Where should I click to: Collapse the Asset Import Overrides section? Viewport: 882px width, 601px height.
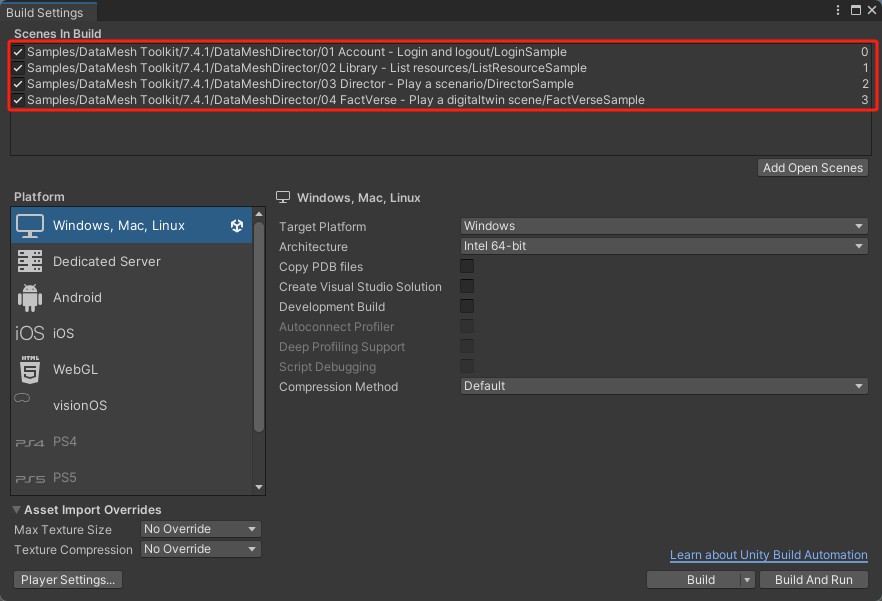click(17, 510)
